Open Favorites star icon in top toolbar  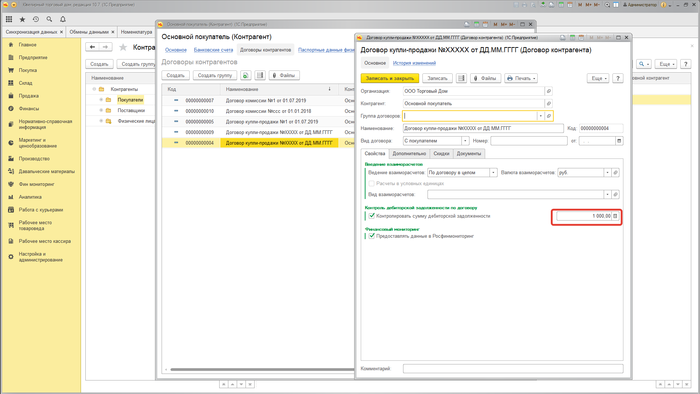pos(22,19)
